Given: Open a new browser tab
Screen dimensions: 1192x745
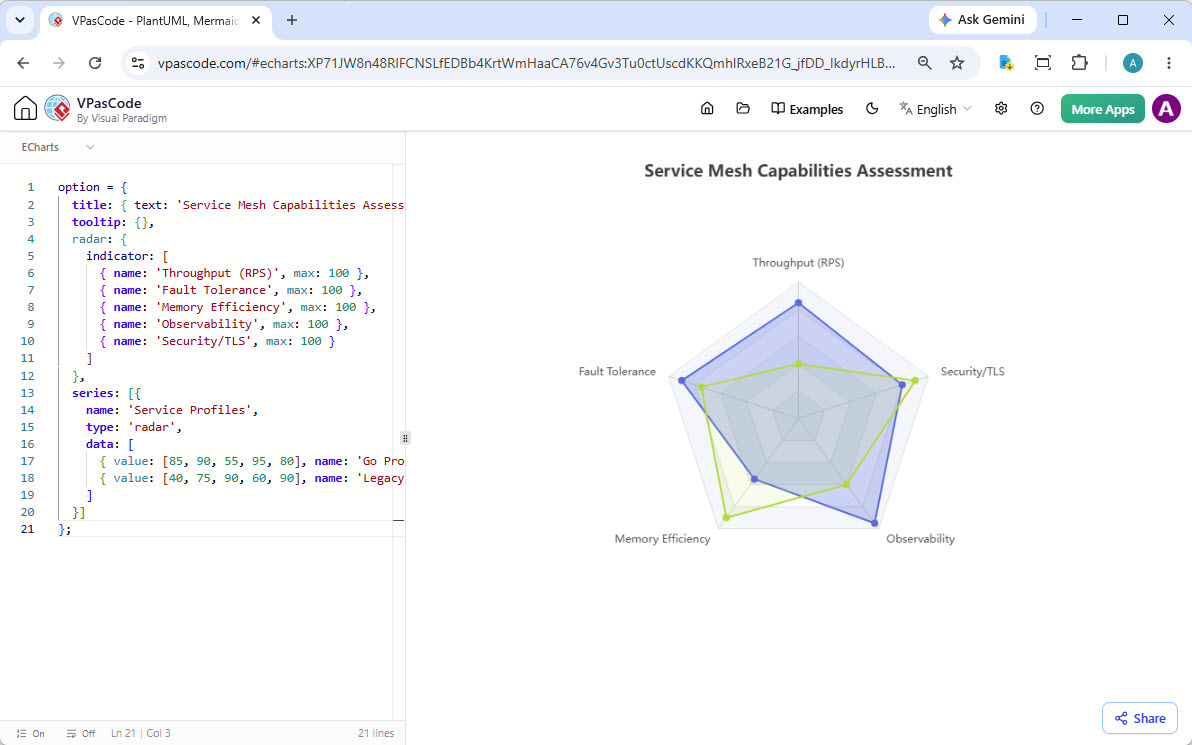Looking at the screenshot, I should [x=292, y=21].
